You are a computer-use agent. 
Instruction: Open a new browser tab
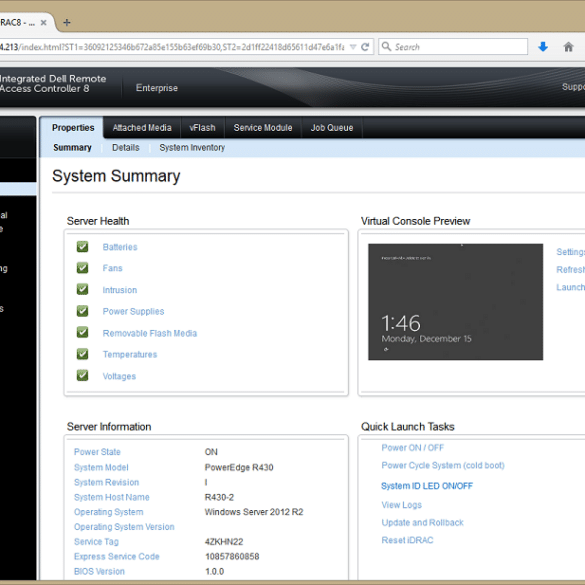pos(67,23)
